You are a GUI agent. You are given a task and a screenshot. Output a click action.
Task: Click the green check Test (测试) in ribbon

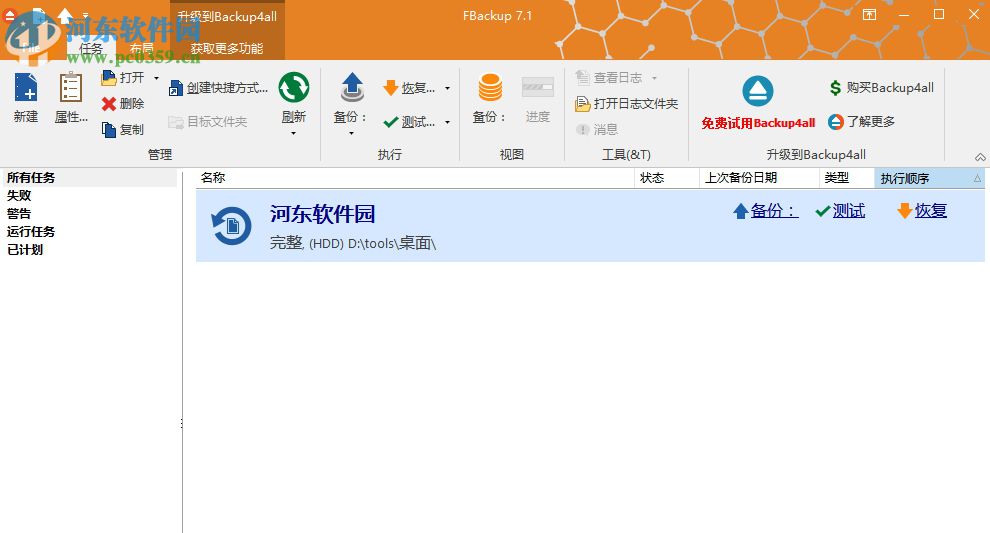[390, 122]
